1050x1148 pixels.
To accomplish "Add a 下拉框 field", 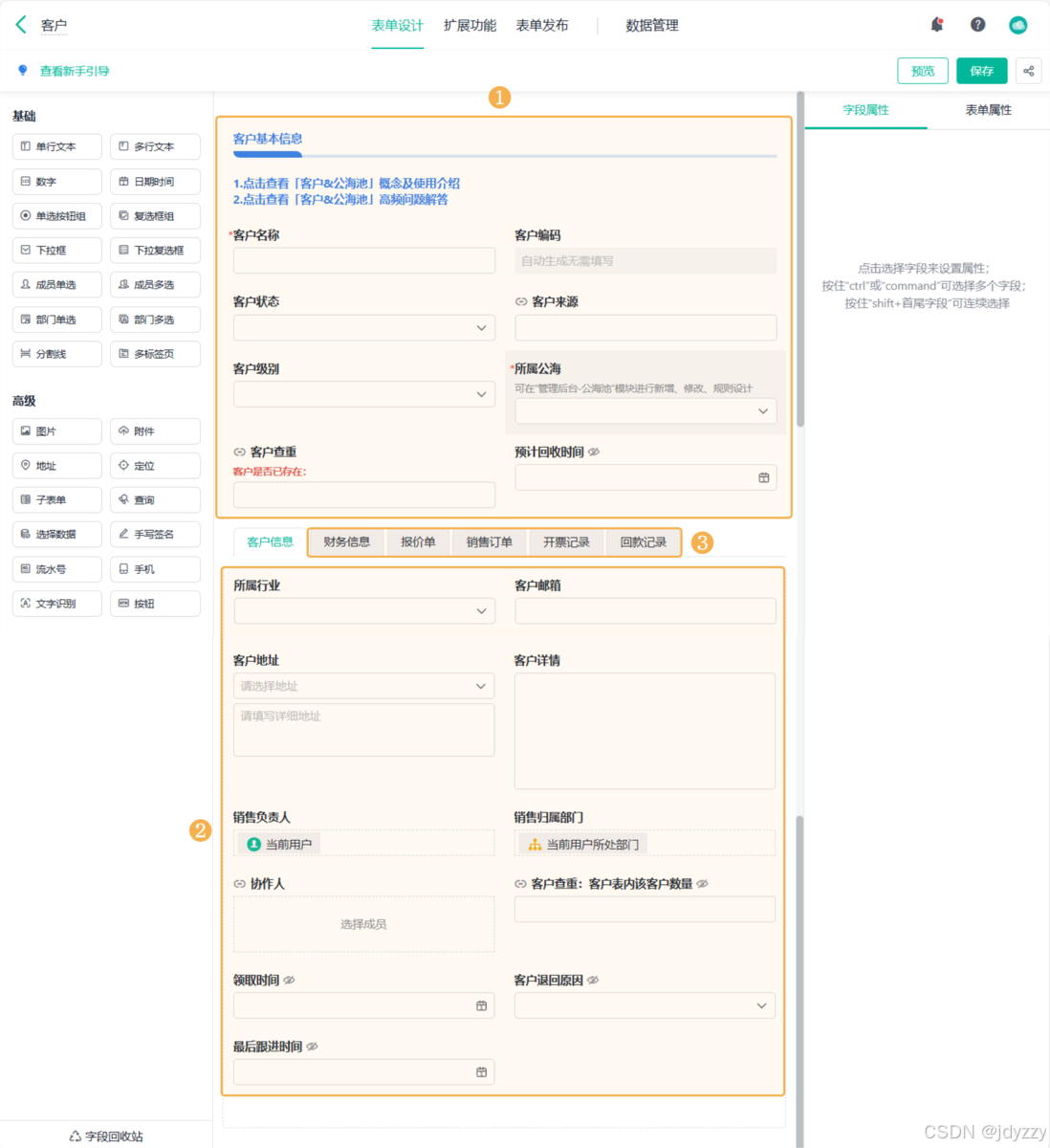I will [57, 251].
